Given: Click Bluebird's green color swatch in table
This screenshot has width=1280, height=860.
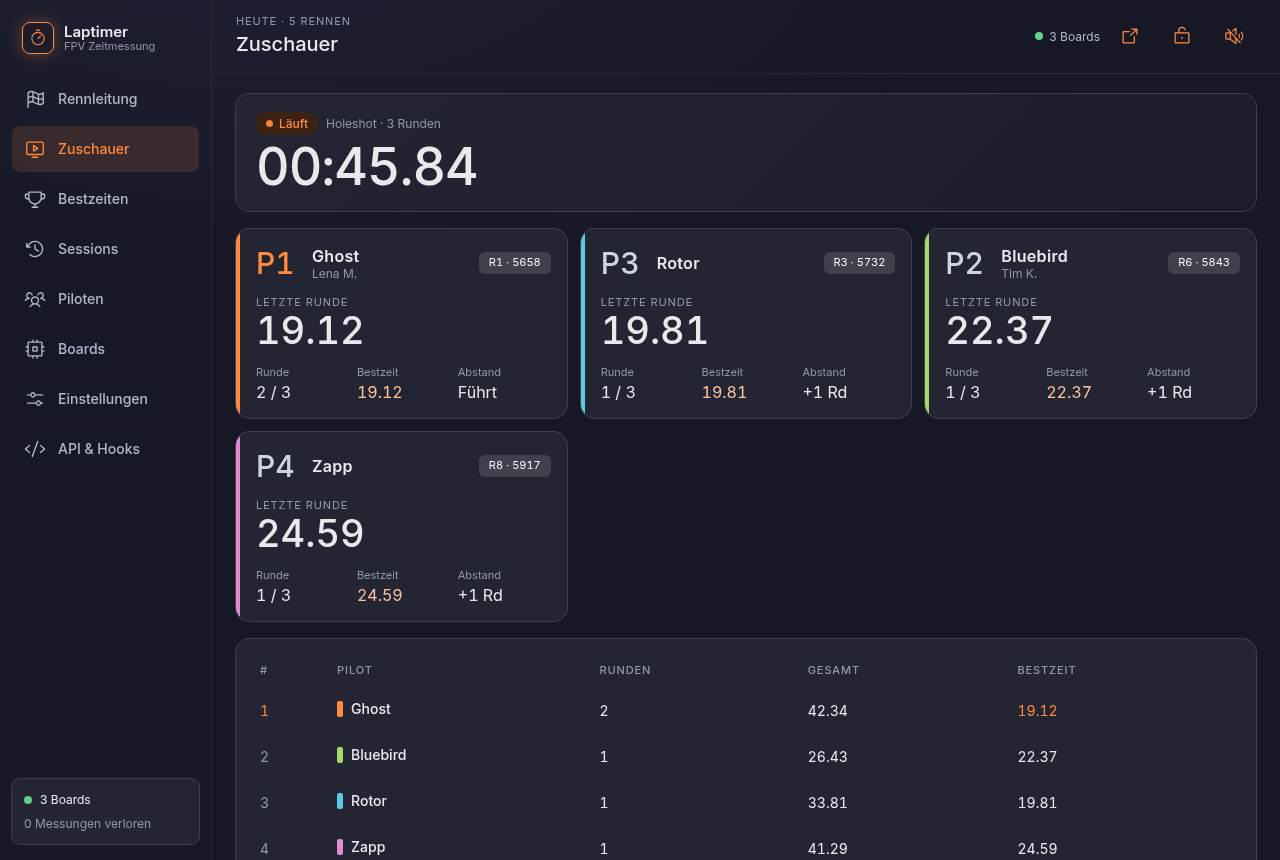Looking at the screenshot, I should [x=340, y=755].
